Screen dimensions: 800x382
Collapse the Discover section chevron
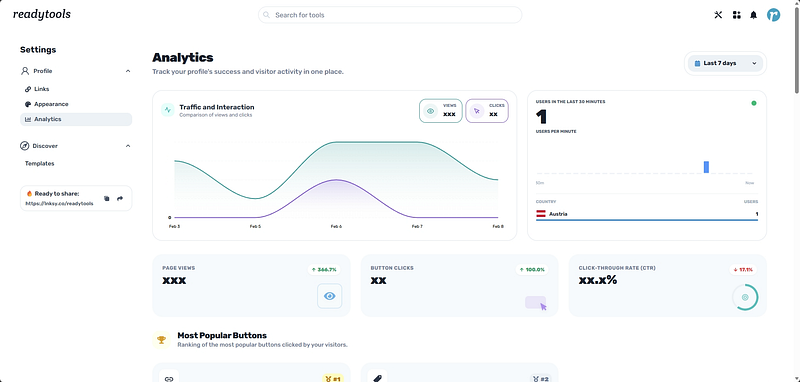coord(128,146)
